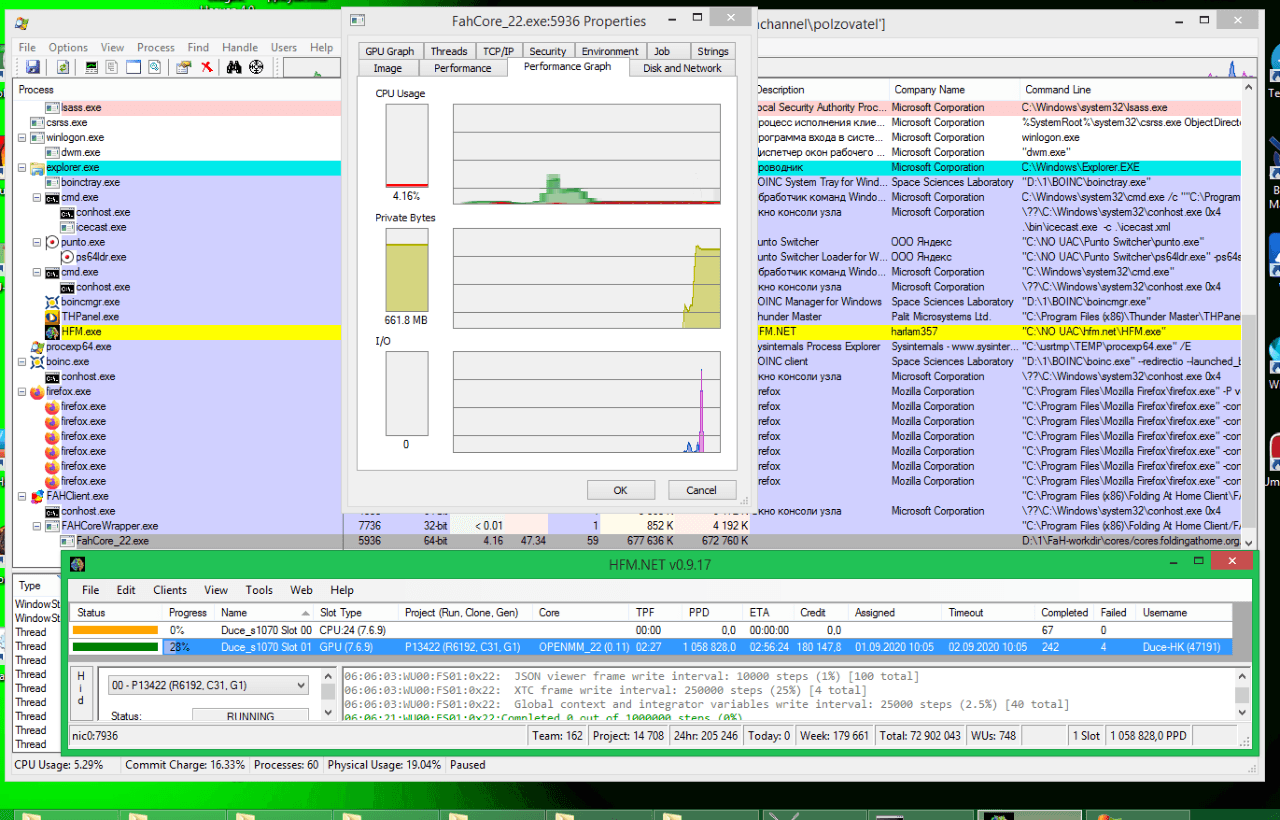Screen dimensions: 1280x820
Task: Click the red X Kill Process icon
Action: click(x=207, y=67)
